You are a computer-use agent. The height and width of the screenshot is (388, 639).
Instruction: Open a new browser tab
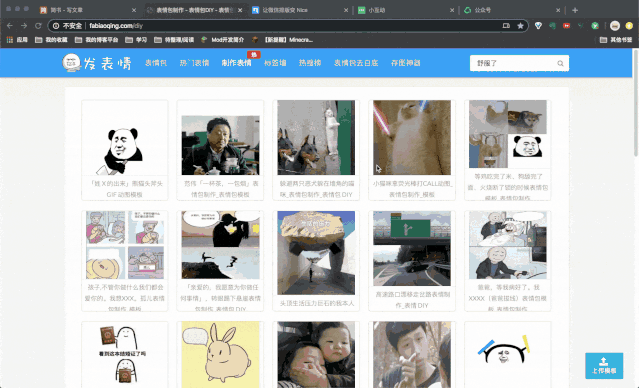(x=575, y=10)
